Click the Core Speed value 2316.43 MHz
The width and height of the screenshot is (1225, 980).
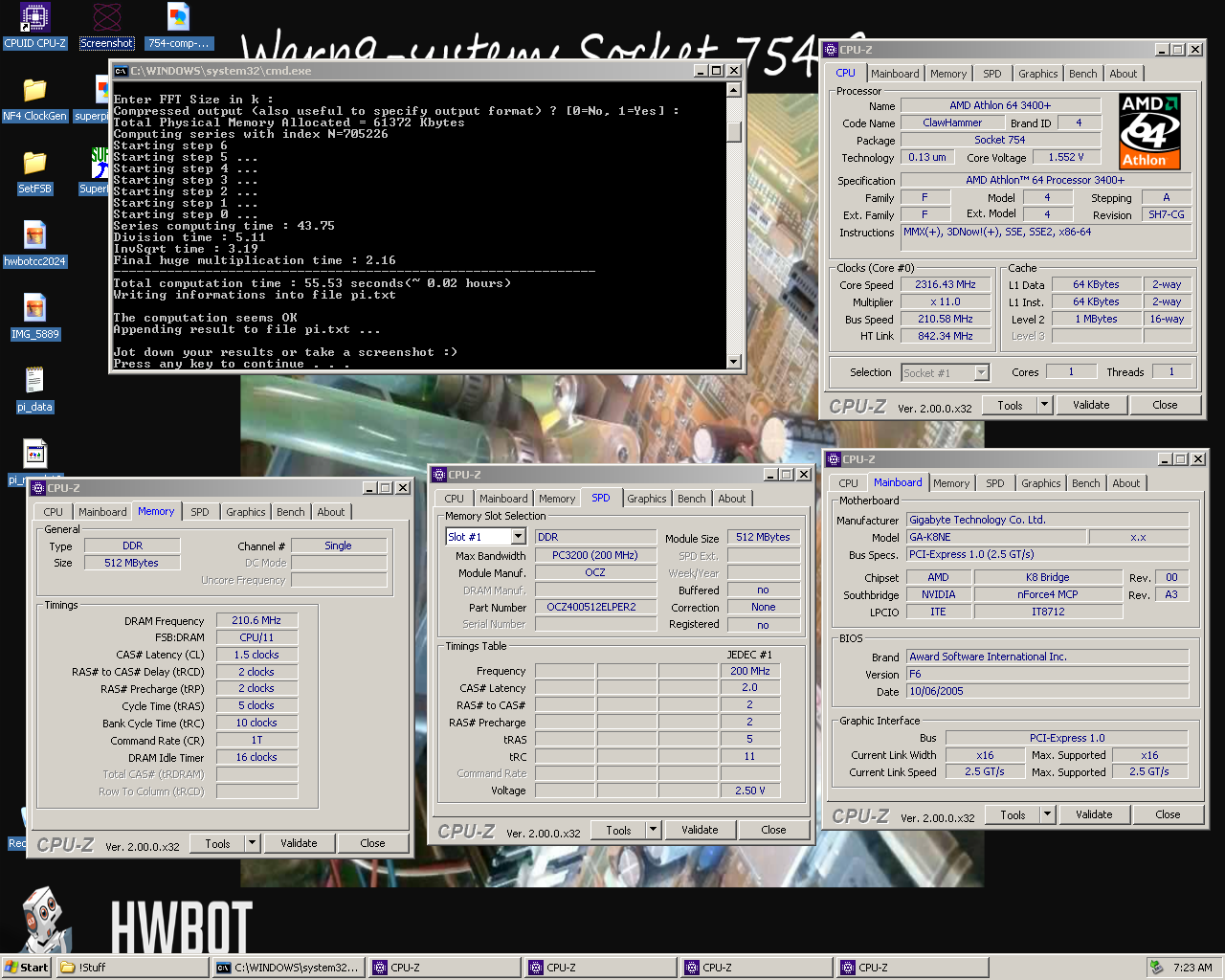pos(946,284)
